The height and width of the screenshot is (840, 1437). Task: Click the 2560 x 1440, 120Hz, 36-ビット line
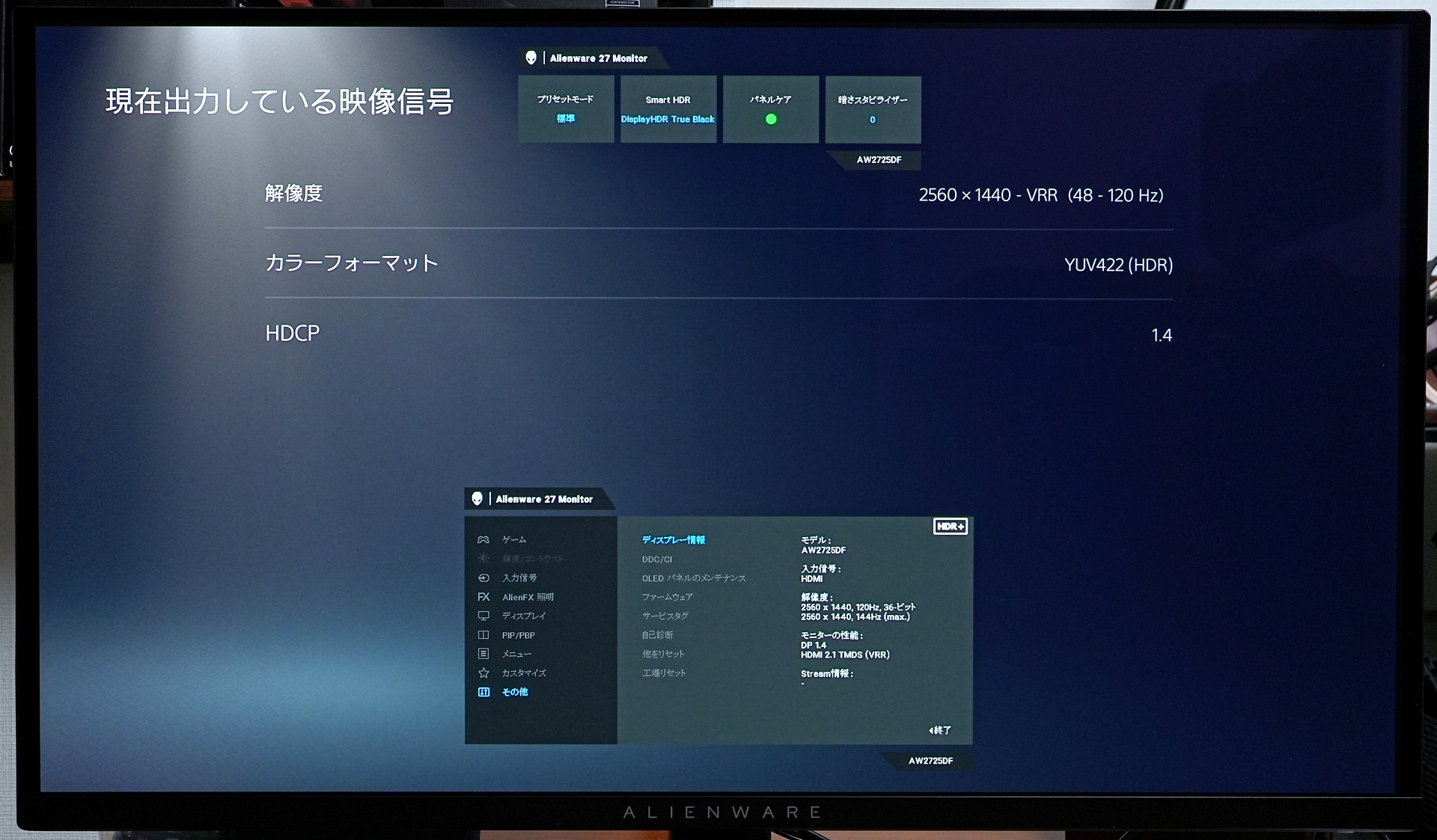(858, 607)
